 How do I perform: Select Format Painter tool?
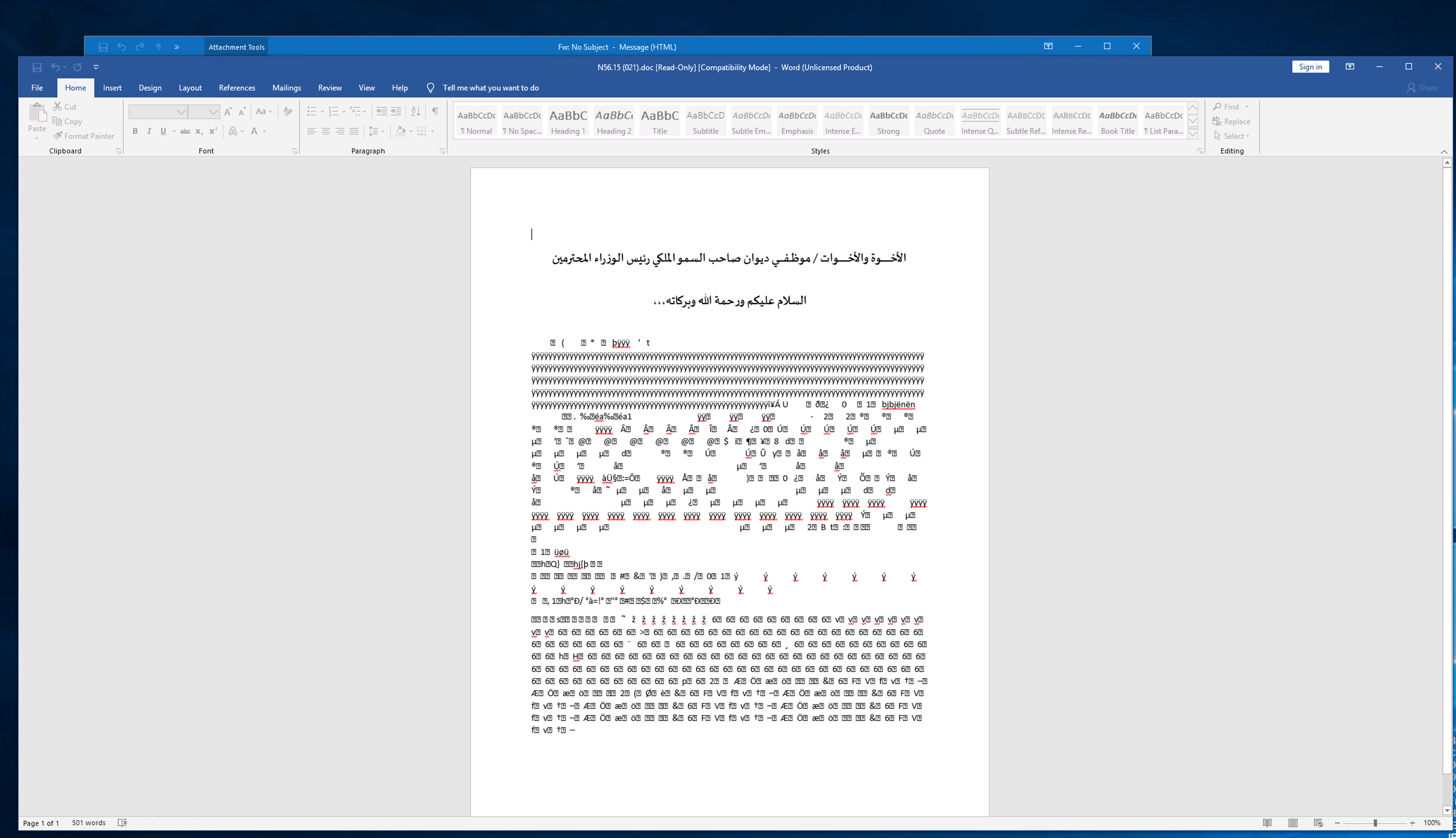[83, 136]
